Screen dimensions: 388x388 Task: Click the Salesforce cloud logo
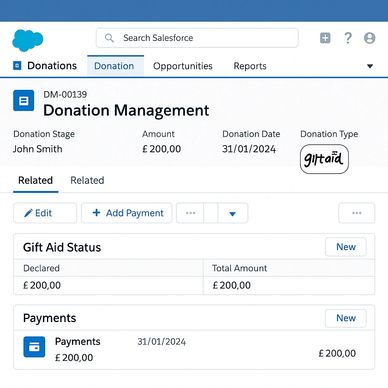click(x=28, y=40)
